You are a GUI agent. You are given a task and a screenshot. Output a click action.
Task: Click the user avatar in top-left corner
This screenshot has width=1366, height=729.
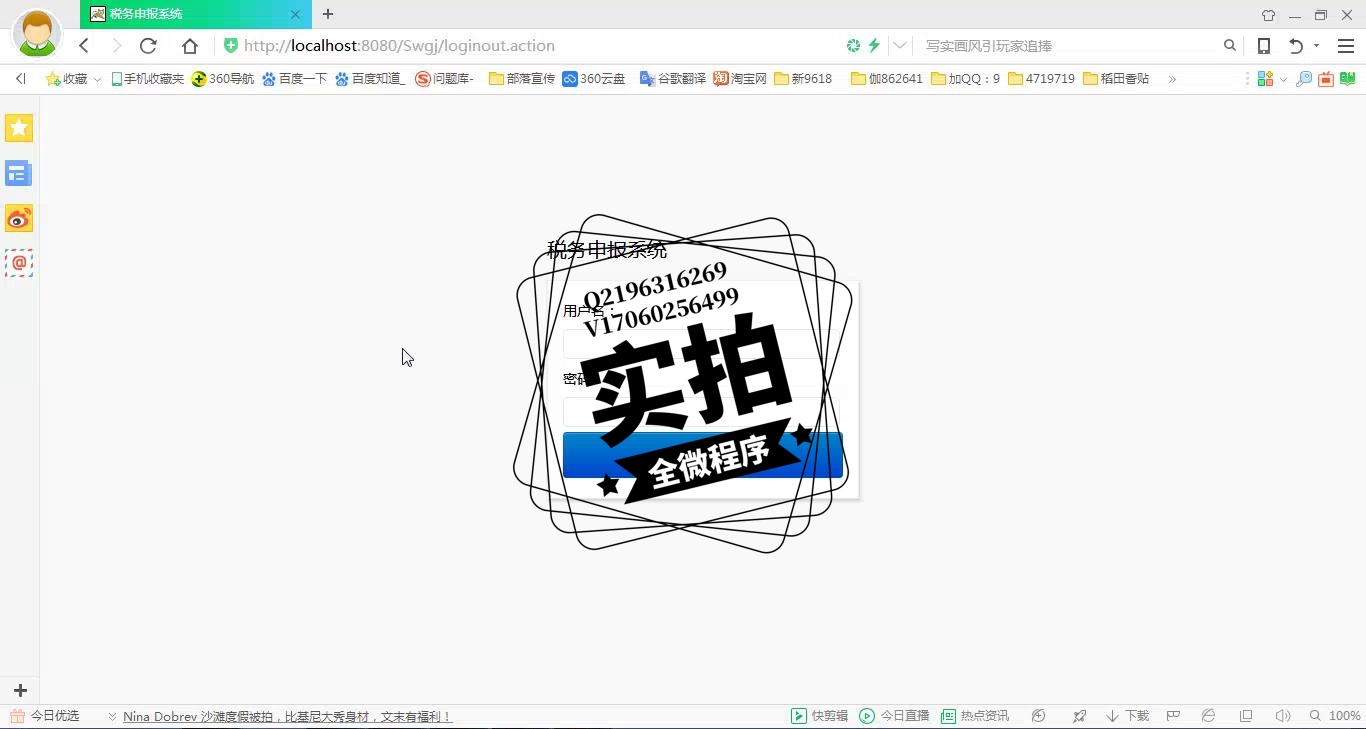37,33
